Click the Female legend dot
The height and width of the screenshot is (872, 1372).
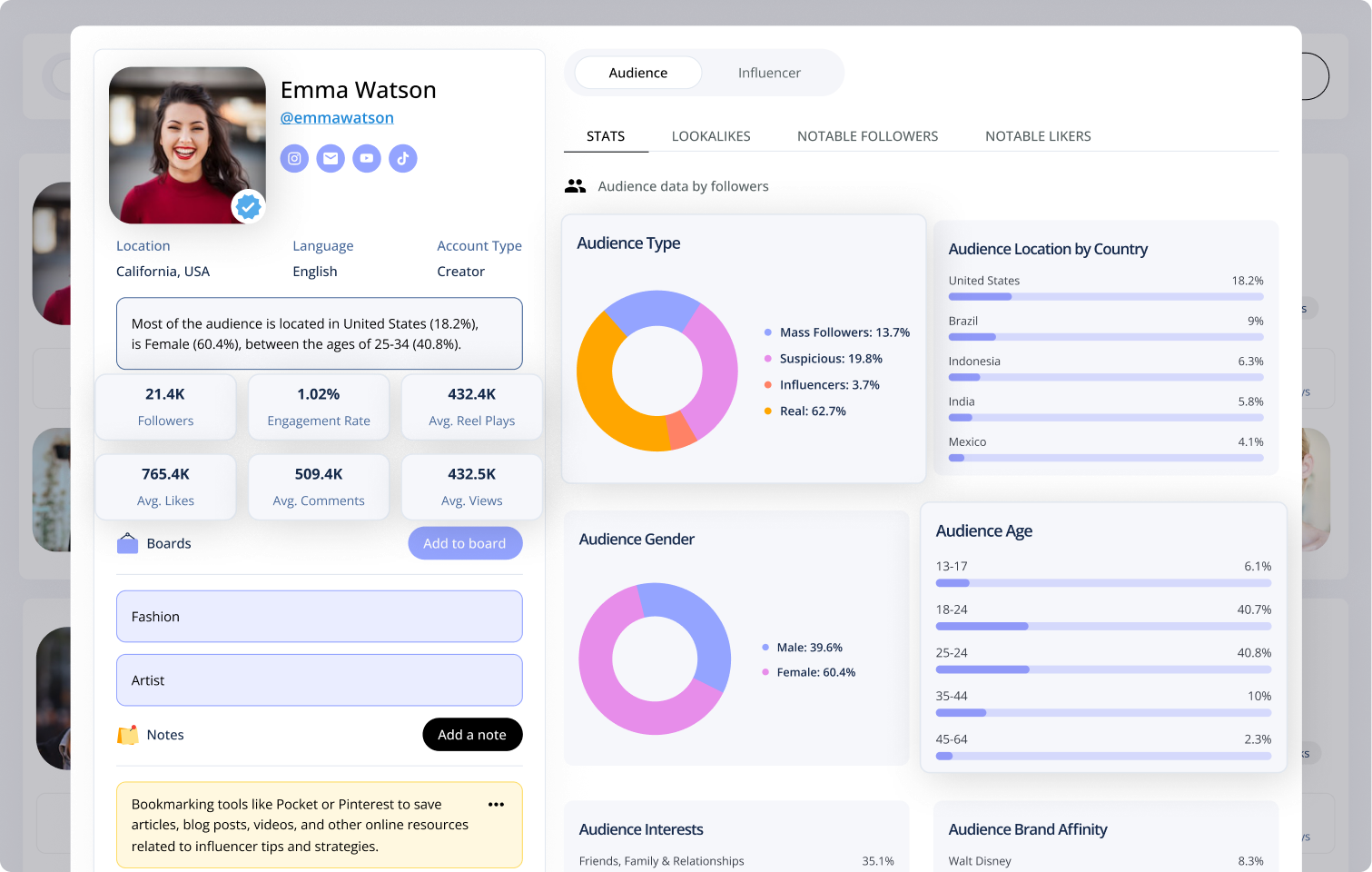(x=765, y=672)
